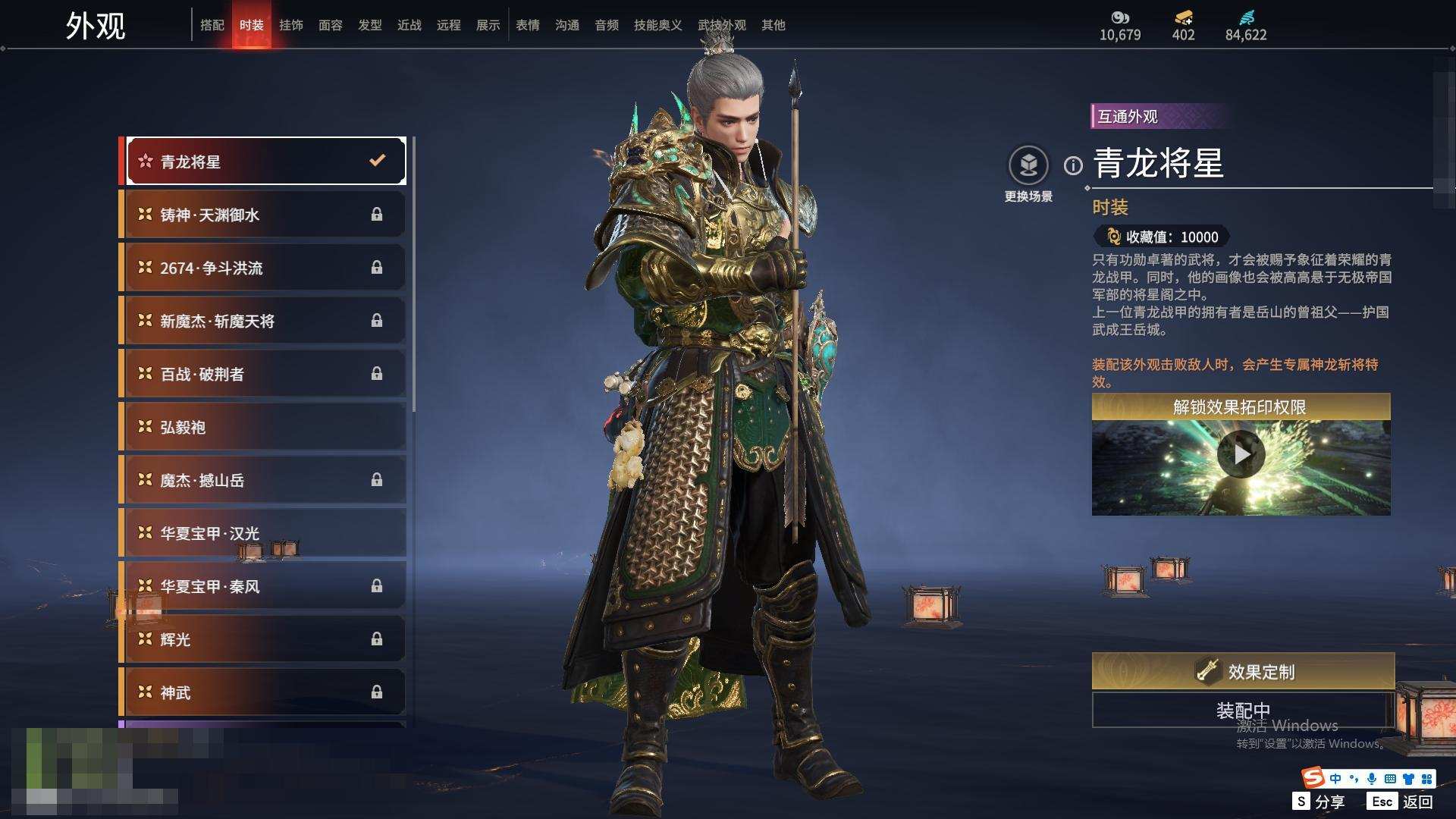Image resolution: width=1456 pixels, height=819 pixels.
Task: Play the 解锁效果拓印权限 preview video
Action: 1241,453
